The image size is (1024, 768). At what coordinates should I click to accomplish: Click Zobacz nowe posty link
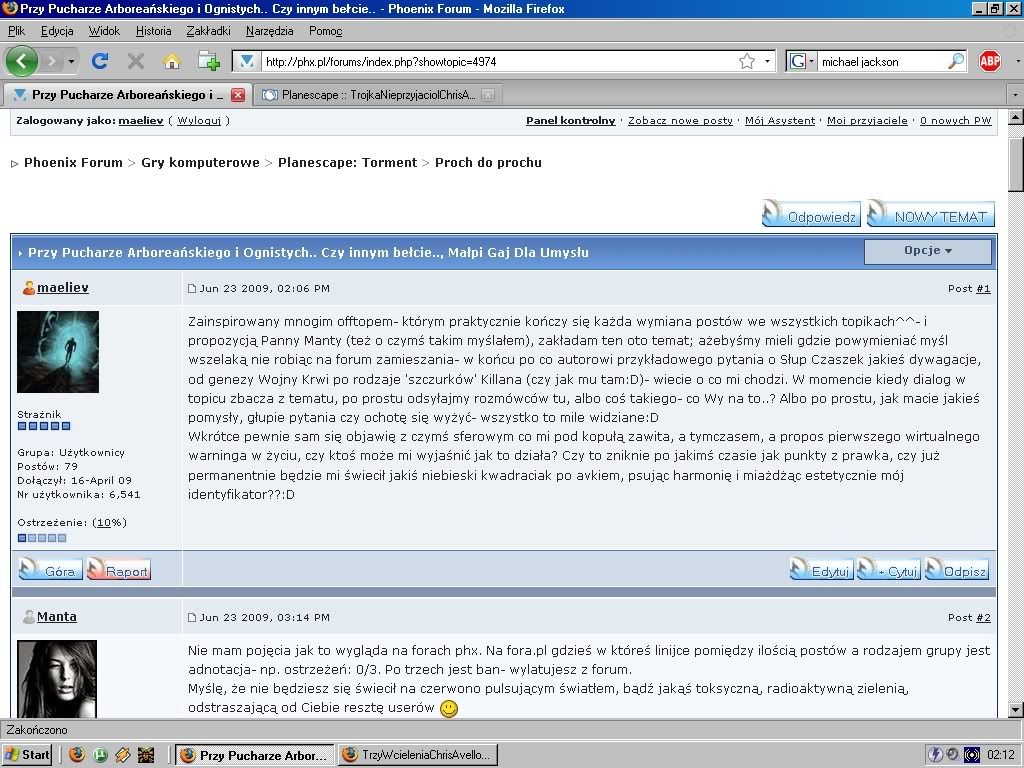click(680, 120)
